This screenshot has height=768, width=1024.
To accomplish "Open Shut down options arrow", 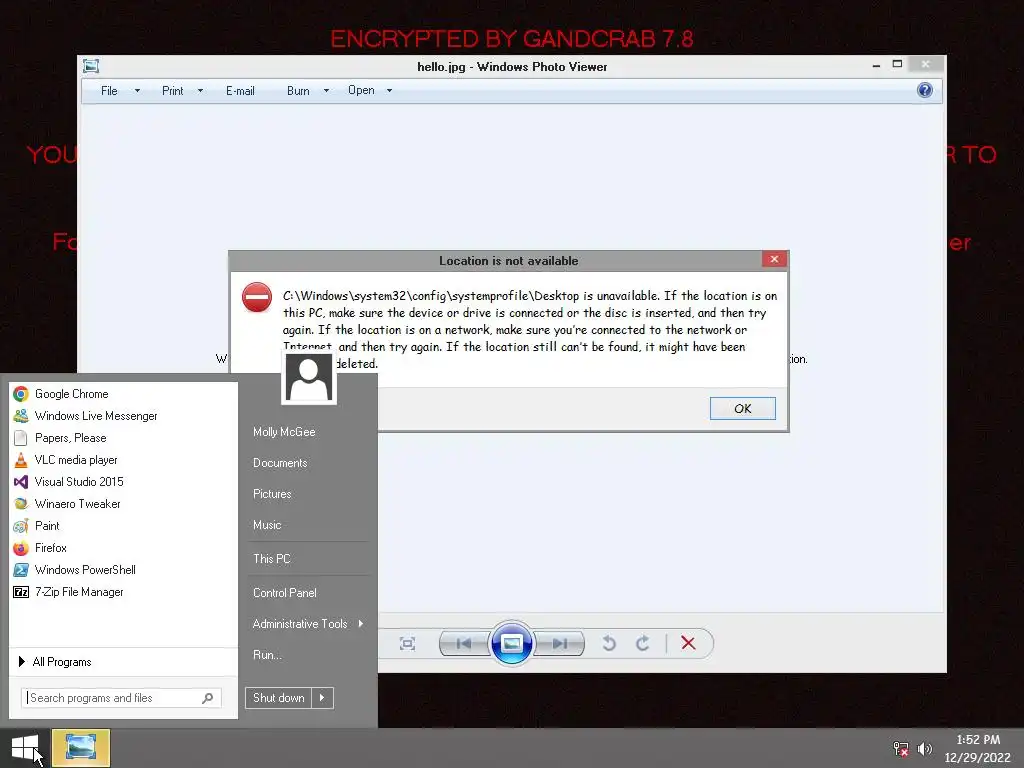I will pos(323,698).
